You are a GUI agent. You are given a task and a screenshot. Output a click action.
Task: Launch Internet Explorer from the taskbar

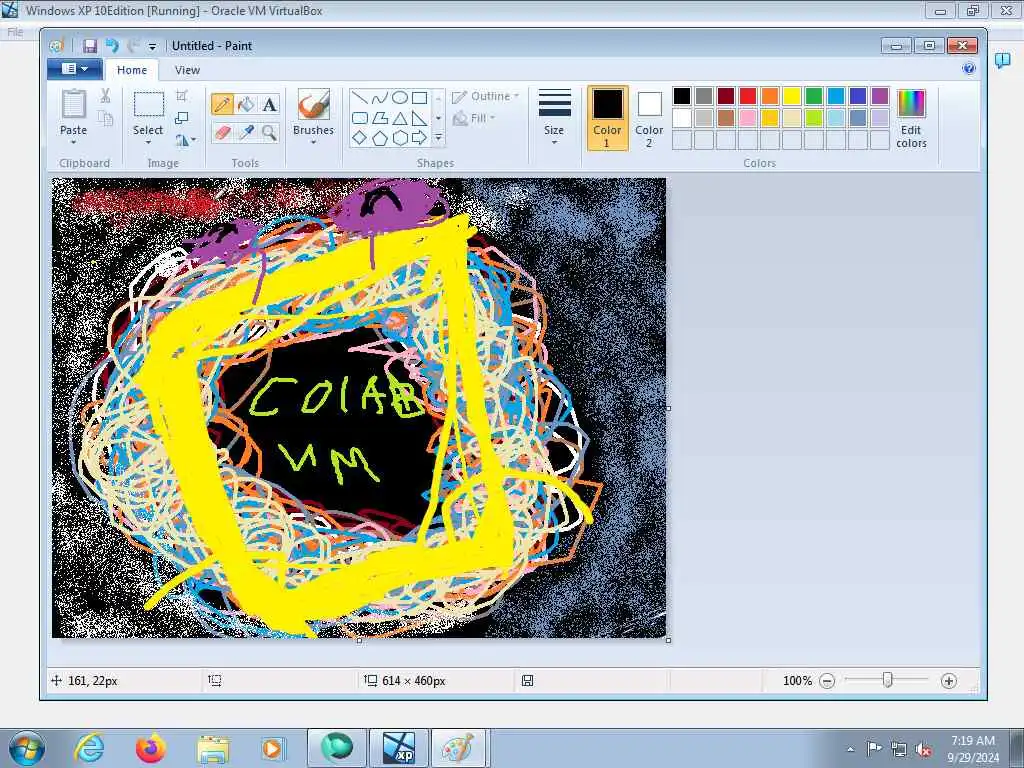89,748
